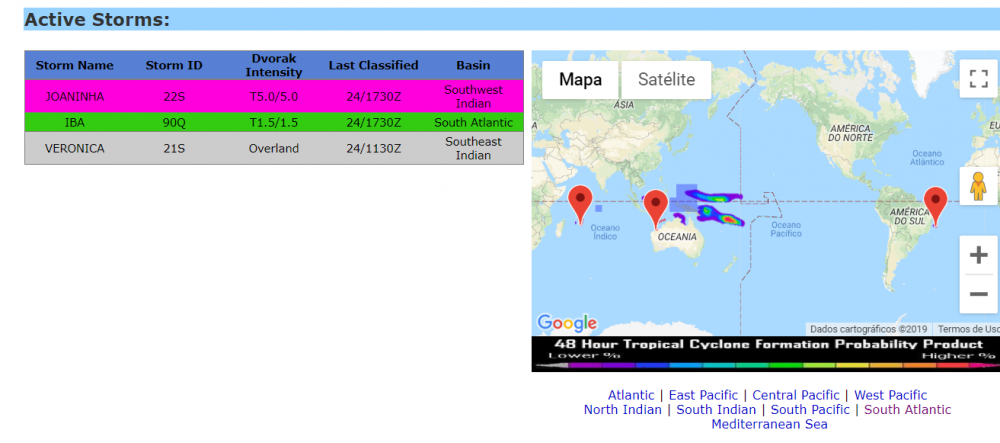Screen dimensions: 1000x443
Task: Click the red marker near South America
Action: (x=936, y=203)
